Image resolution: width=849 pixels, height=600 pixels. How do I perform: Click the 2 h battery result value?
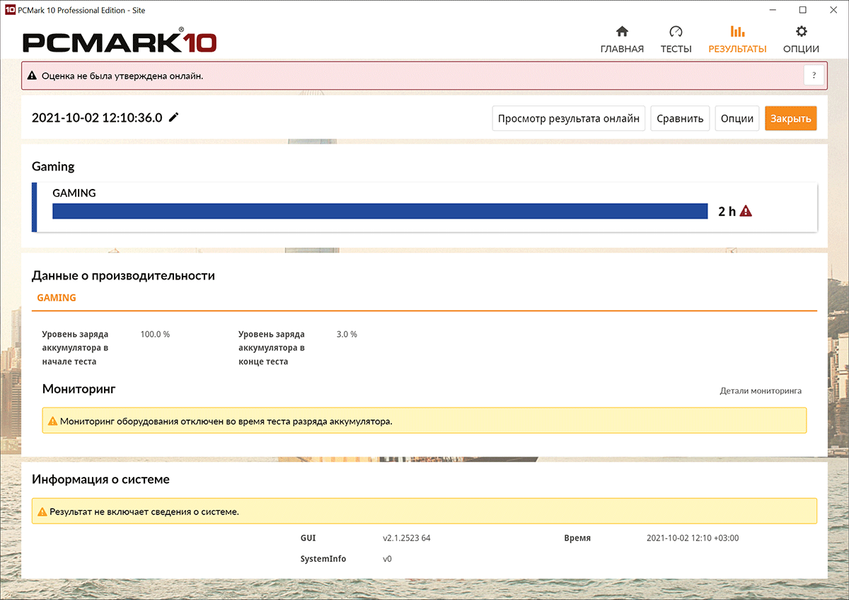click(727, 211)
